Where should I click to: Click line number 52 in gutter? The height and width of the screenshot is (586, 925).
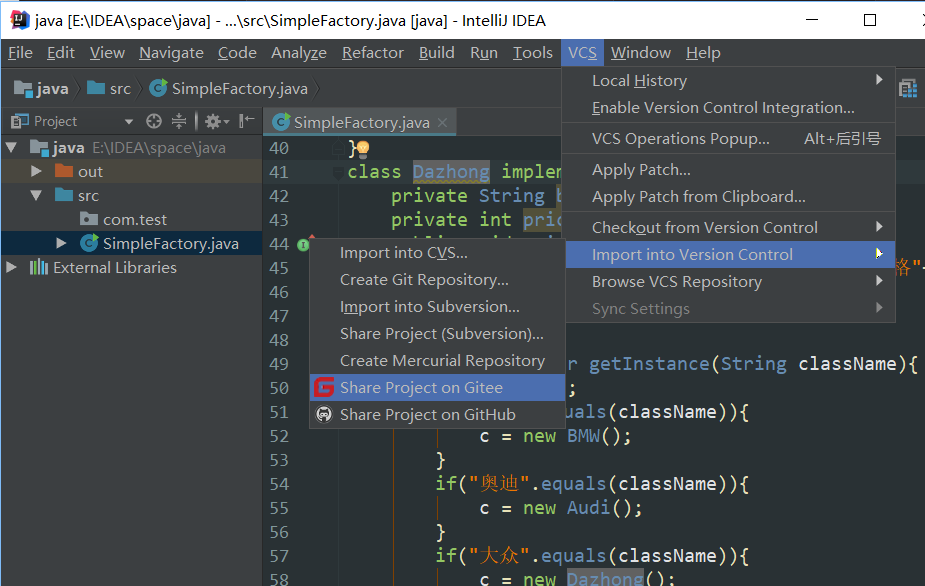point(279,436)
